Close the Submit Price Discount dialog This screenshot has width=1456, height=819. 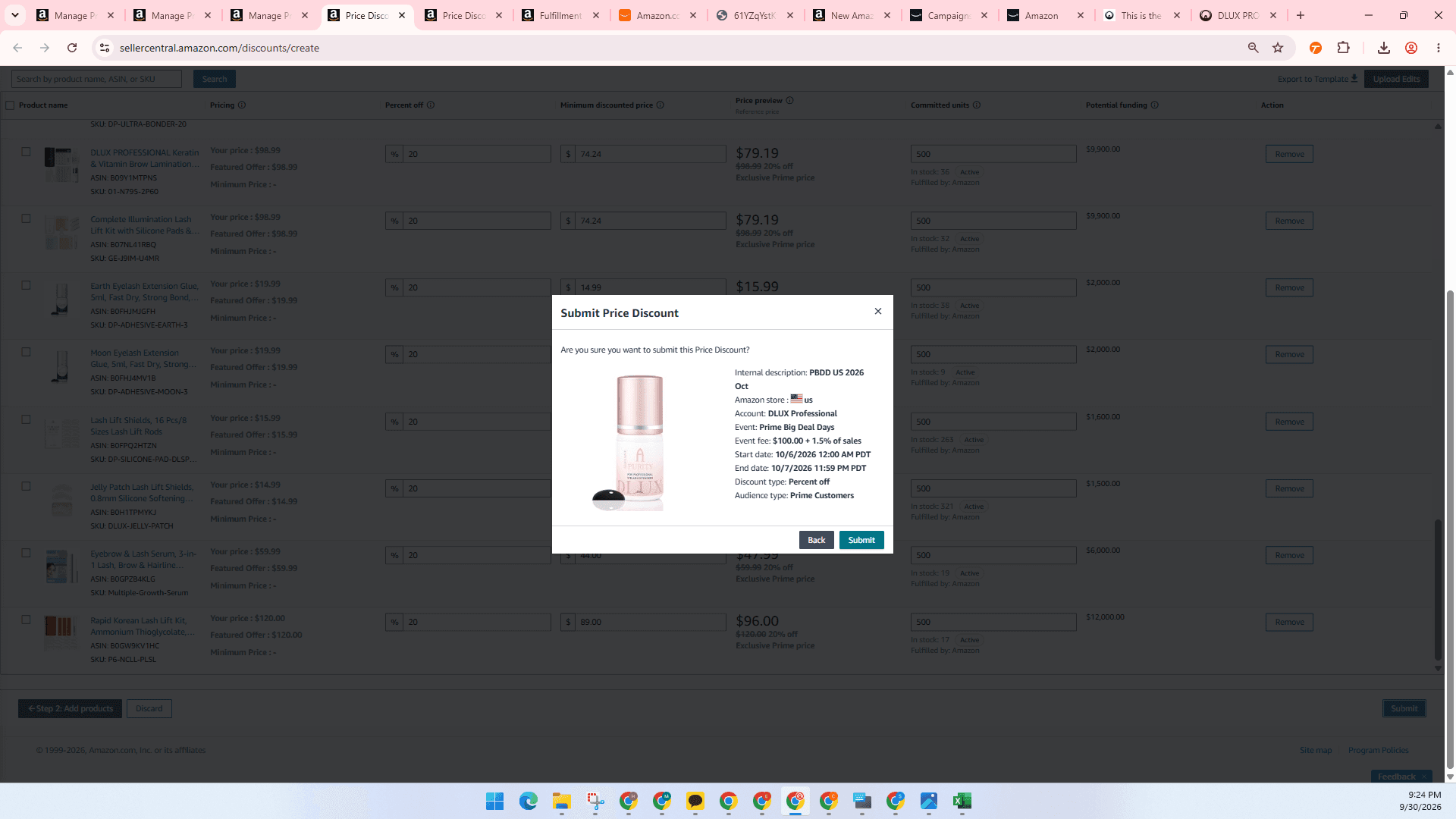tap(878, 311)
